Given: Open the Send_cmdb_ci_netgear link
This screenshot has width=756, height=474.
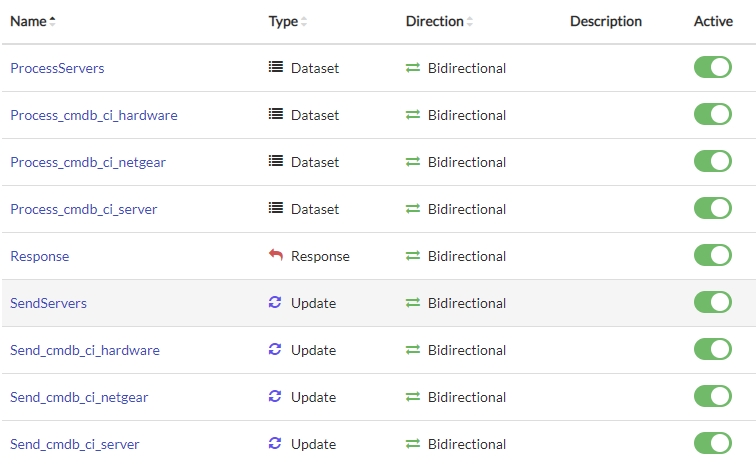Looking at the screenshot, I should pos(79,397).
